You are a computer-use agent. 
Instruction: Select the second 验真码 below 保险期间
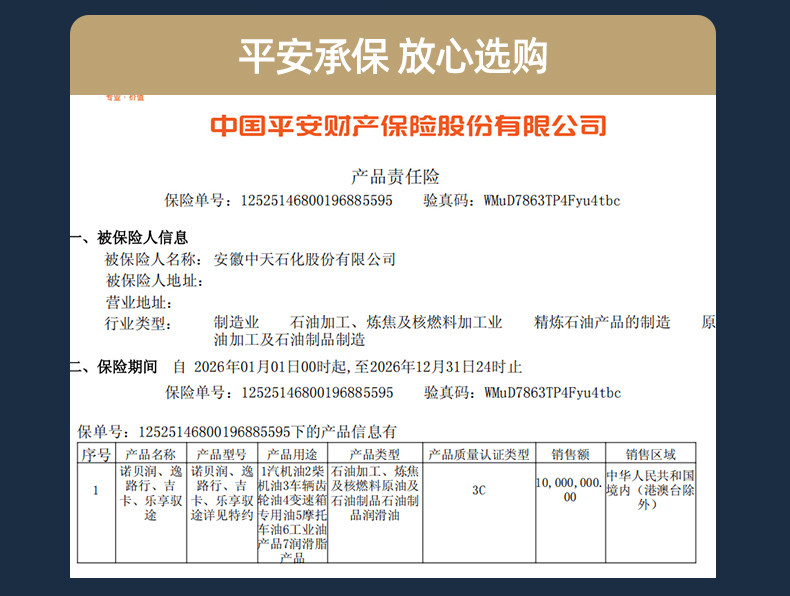(522, 392)
